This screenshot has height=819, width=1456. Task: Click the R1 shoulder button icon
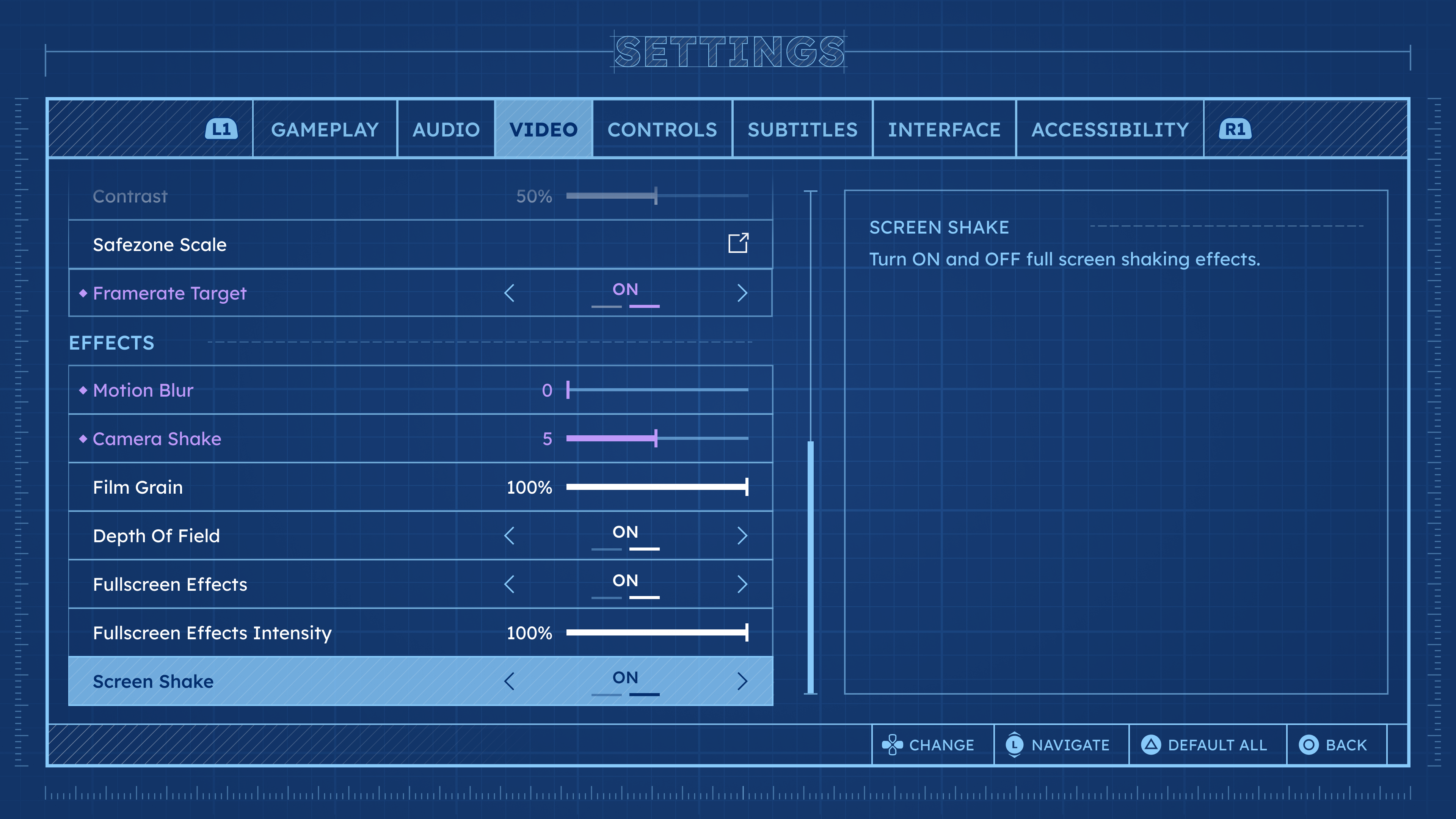pyautogui.click(x=1235, y=129)
